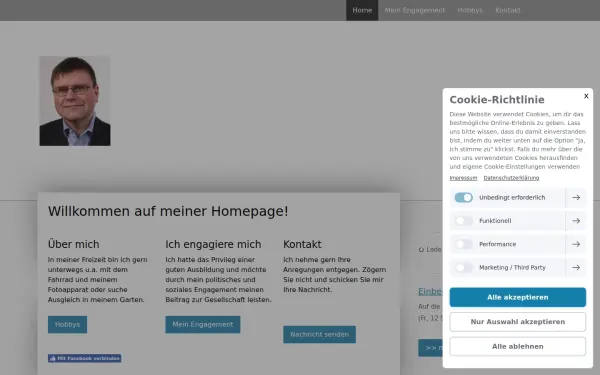The height and width of the screenshot is (375, 600).
Task: Enable the Performance cookies switch
Action: tap(463, 244)
